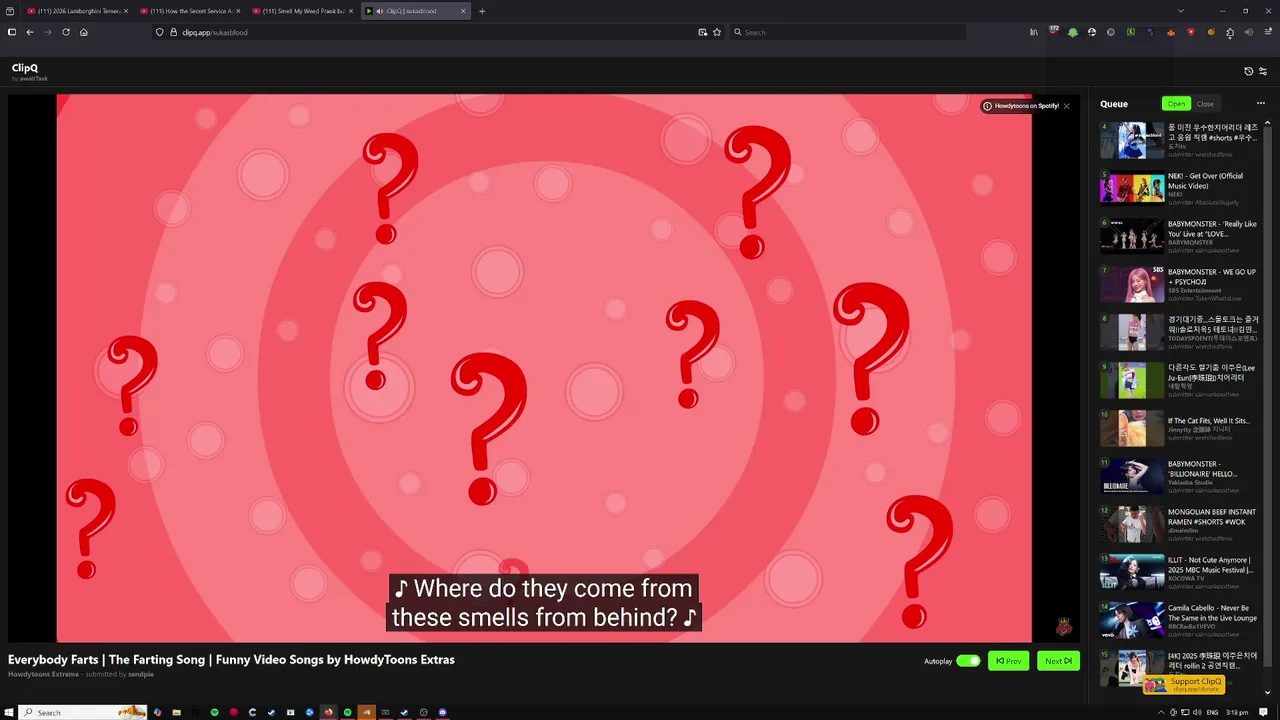Show hidden system tray icons
The width and height of the screenshot is (1280, 720).
click(1161, 712)
